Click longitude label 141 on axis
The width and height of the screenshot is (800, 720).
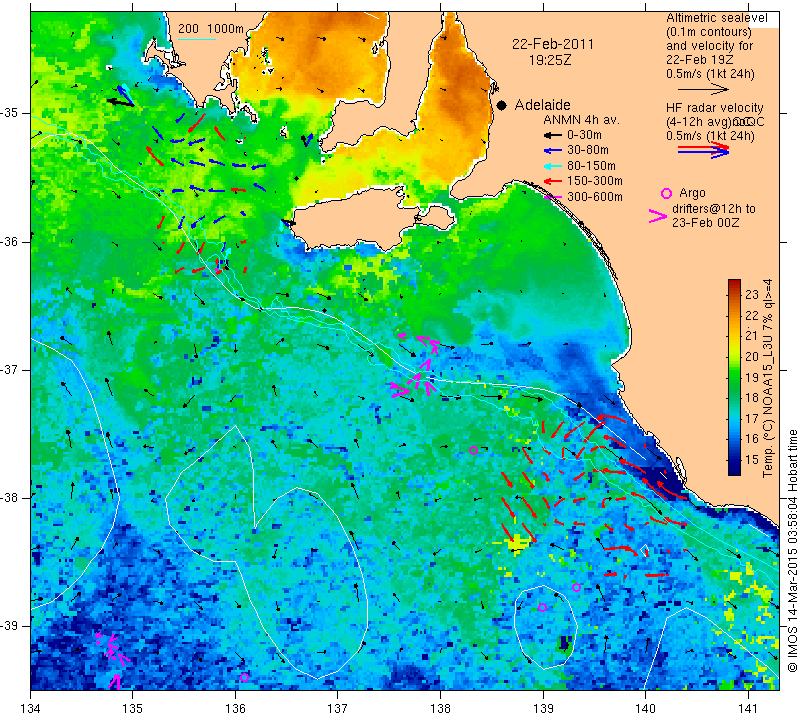click(748, 709)
